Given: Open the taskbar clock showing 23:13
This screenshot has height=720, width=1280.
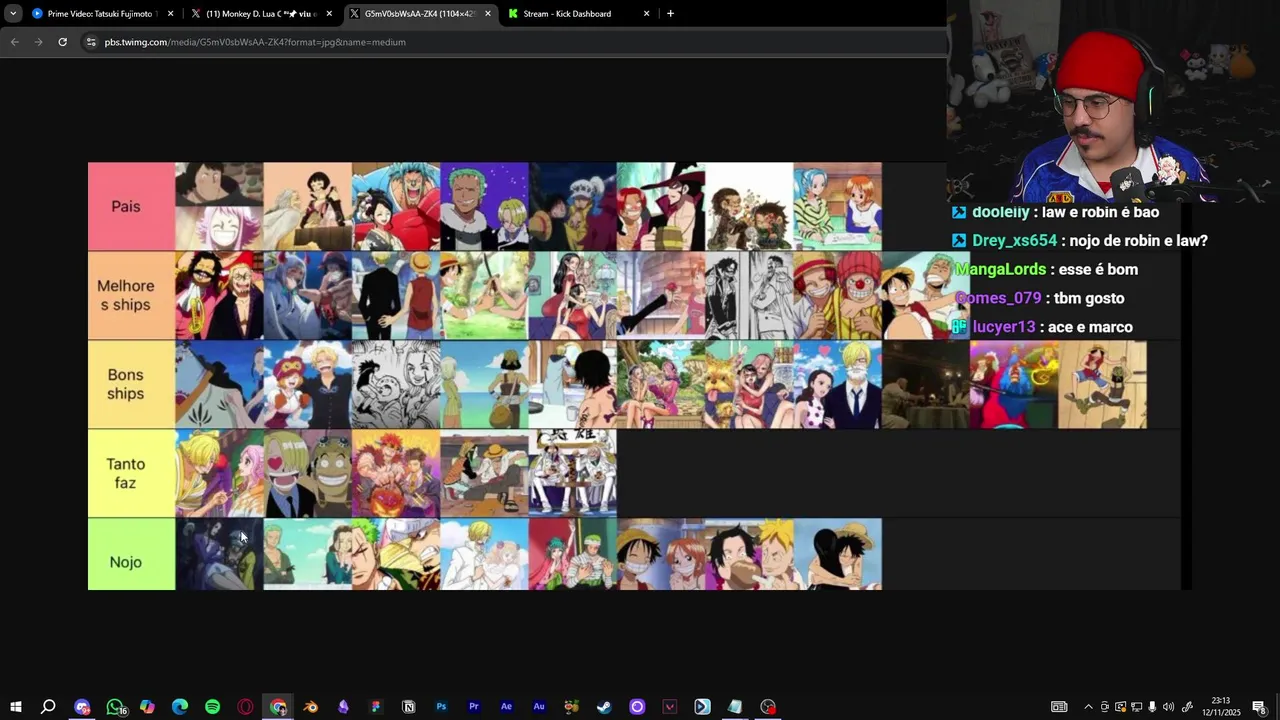Looking at the screenshot, I should point(1221,707).
